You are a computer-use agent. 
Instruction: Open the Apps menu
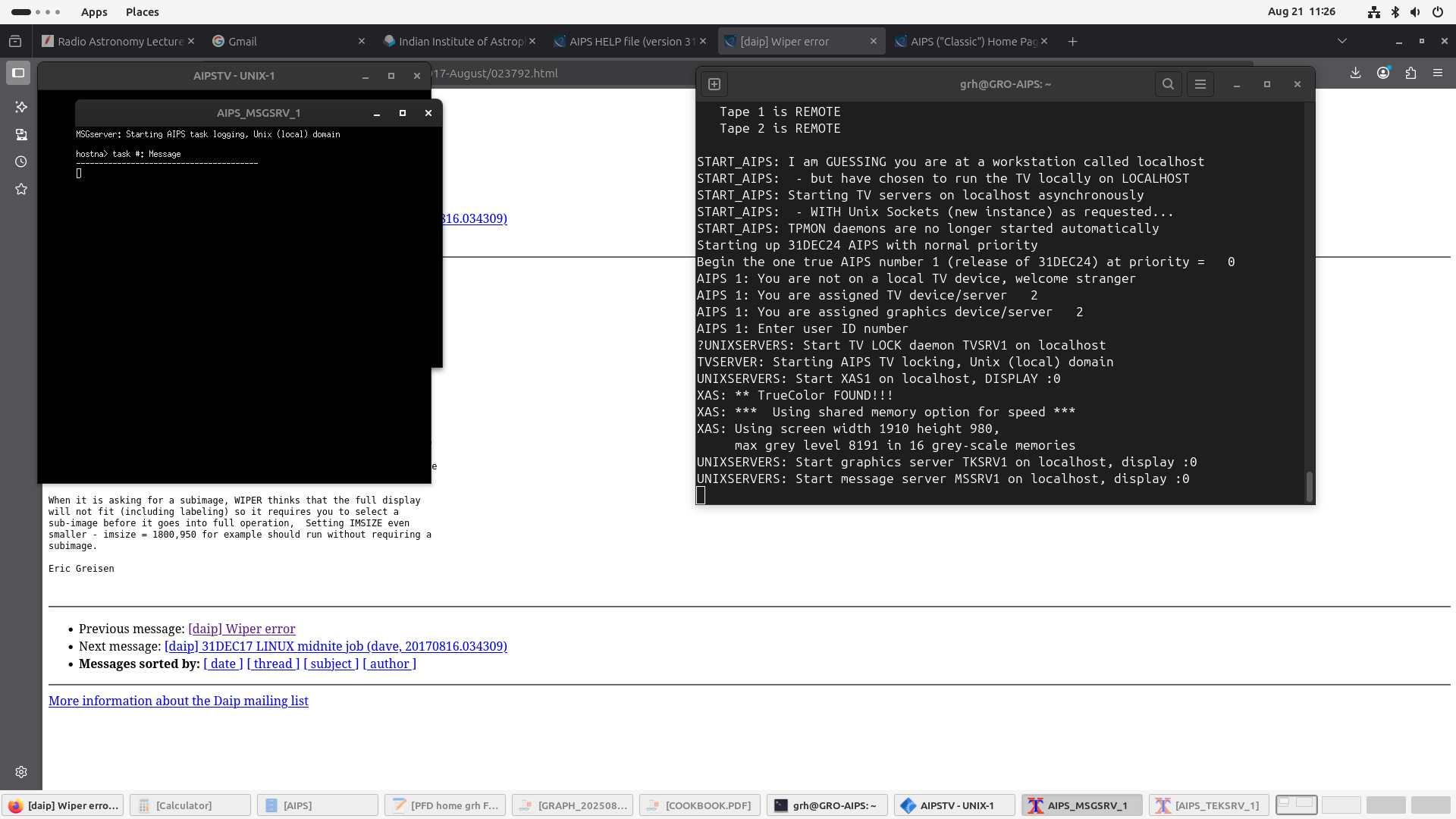[x=94, y=12]
